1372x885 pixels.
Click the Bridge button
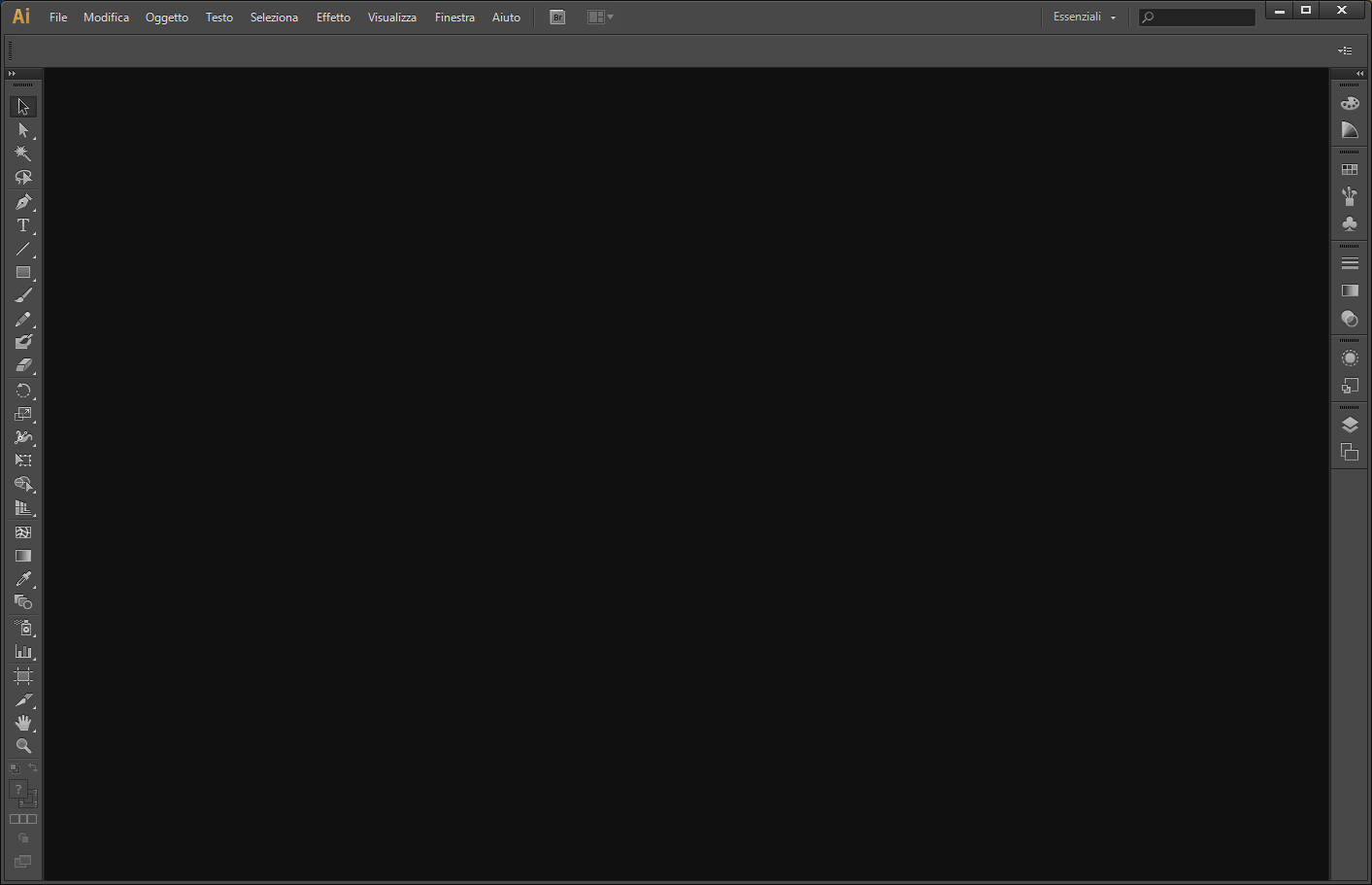click(557, 17)
